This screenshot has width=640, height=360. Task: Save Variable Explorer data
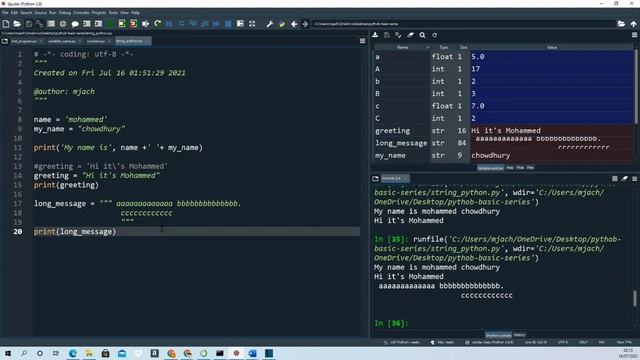pyautogui.click(x=387, y=35)
